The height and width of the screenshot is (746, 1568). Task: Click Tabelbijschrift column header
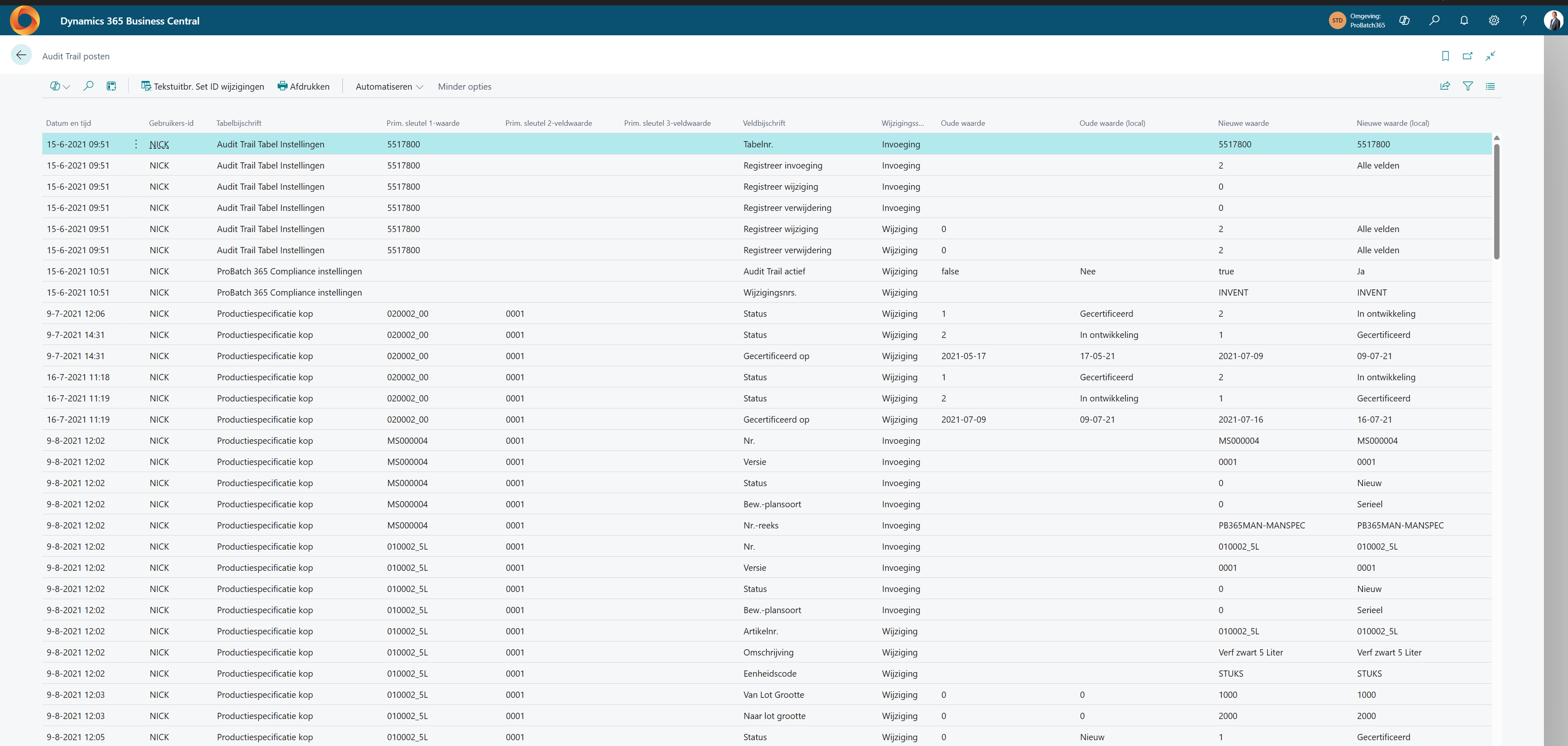[239, 123]
